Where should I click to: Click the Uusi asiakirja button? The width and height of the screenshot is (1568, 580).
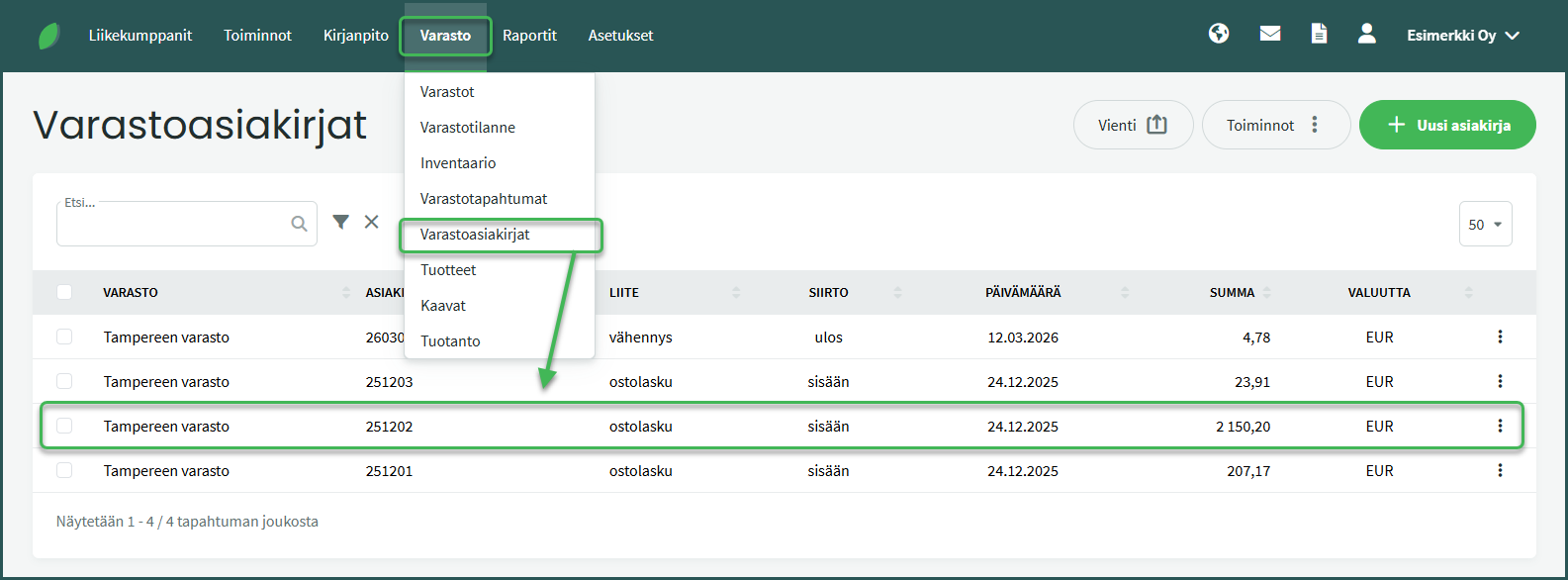coord(1446,125)
